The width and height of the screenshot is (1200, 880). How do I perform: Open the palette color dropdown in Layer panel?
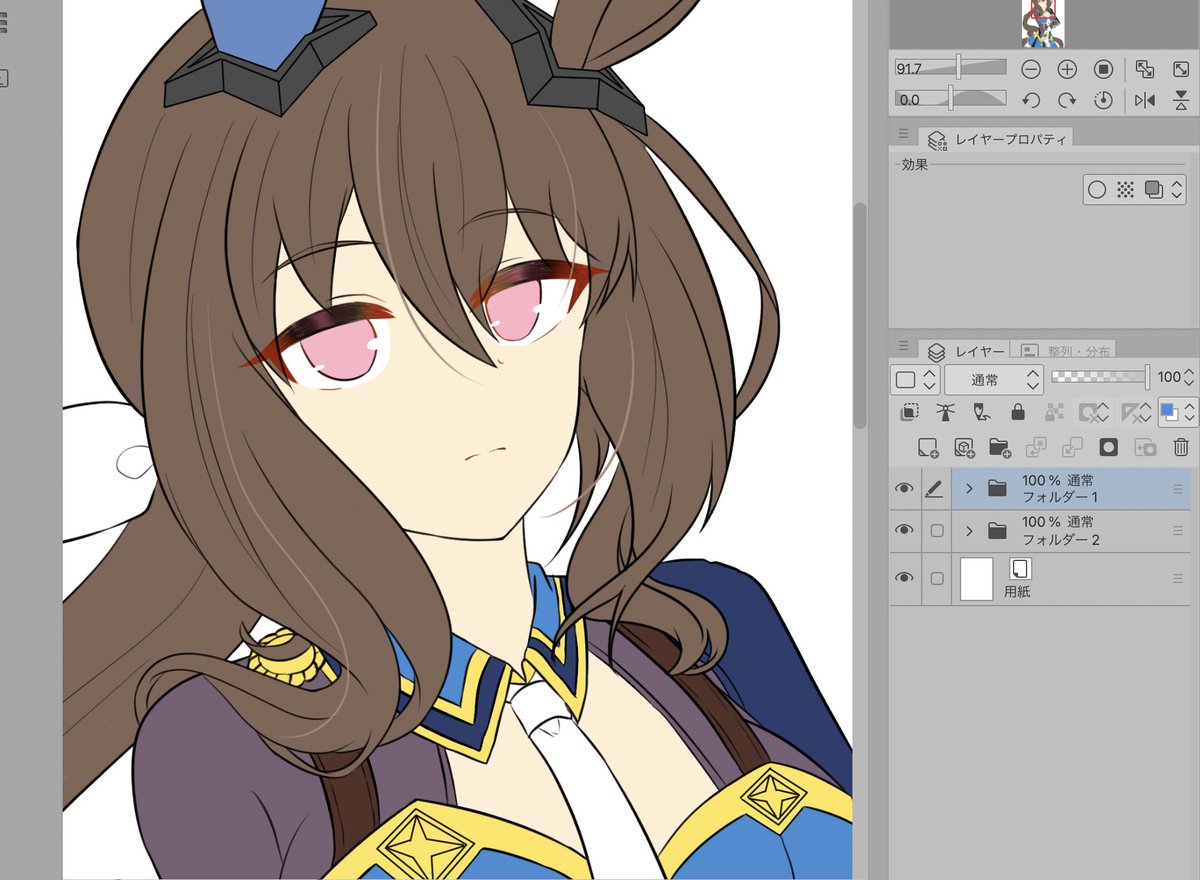tap(915, 379)
